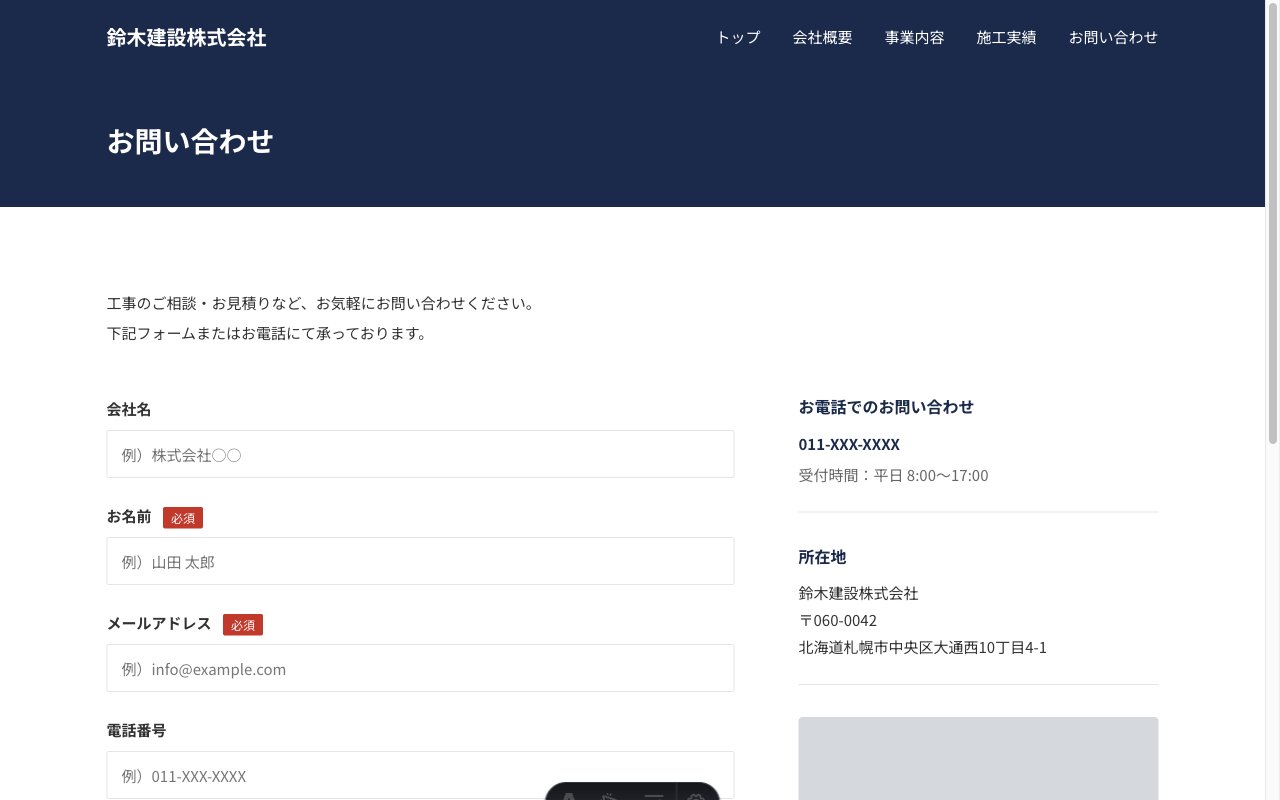Screen dimensions: 1280x800
Task: Click the メールアドレス input field
Action: click(x=420, y=668)
